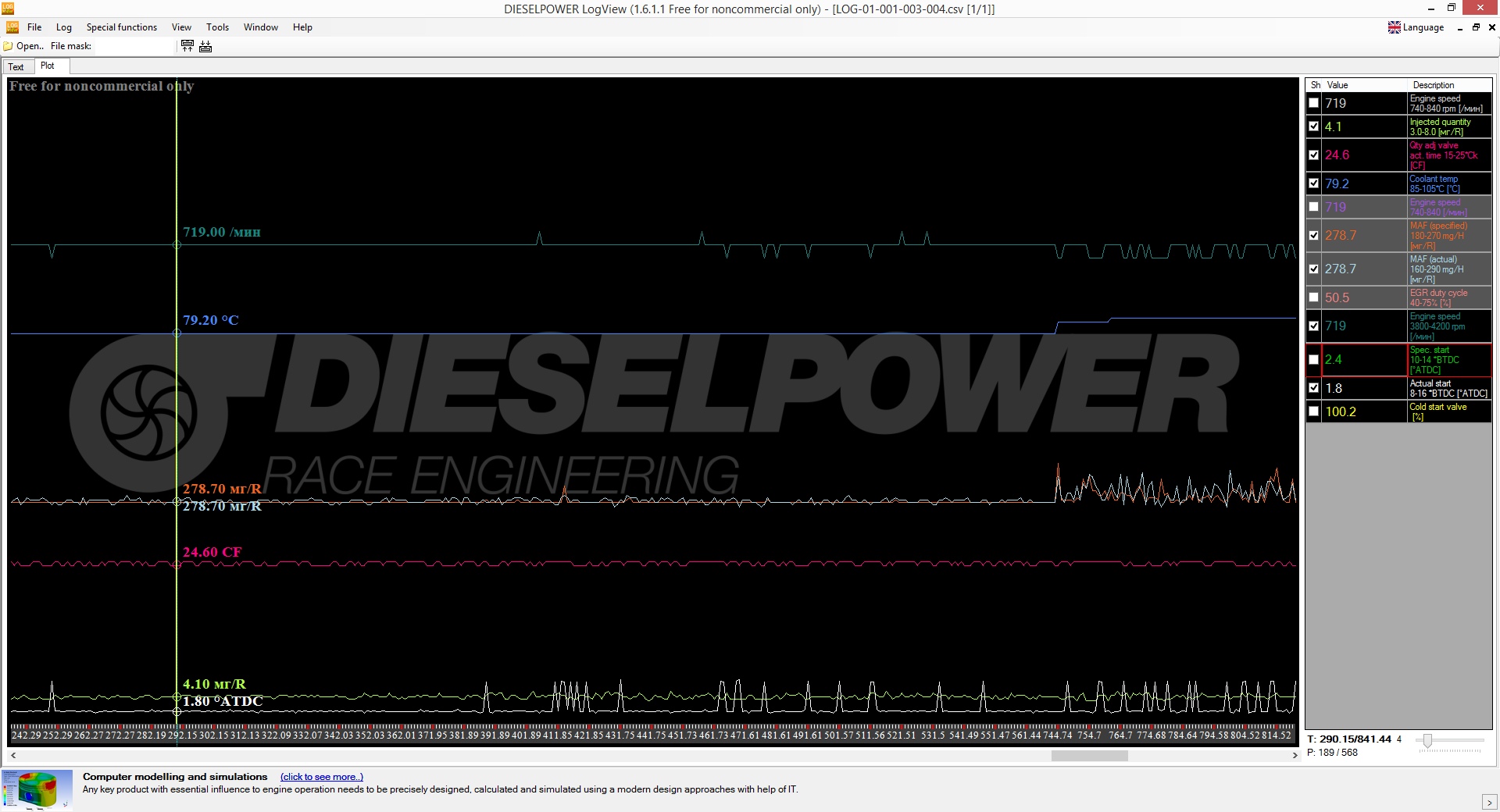The image size is (1500, 812).
Task: Toggle the Actual start checkbox
Action: point(1314,388)
